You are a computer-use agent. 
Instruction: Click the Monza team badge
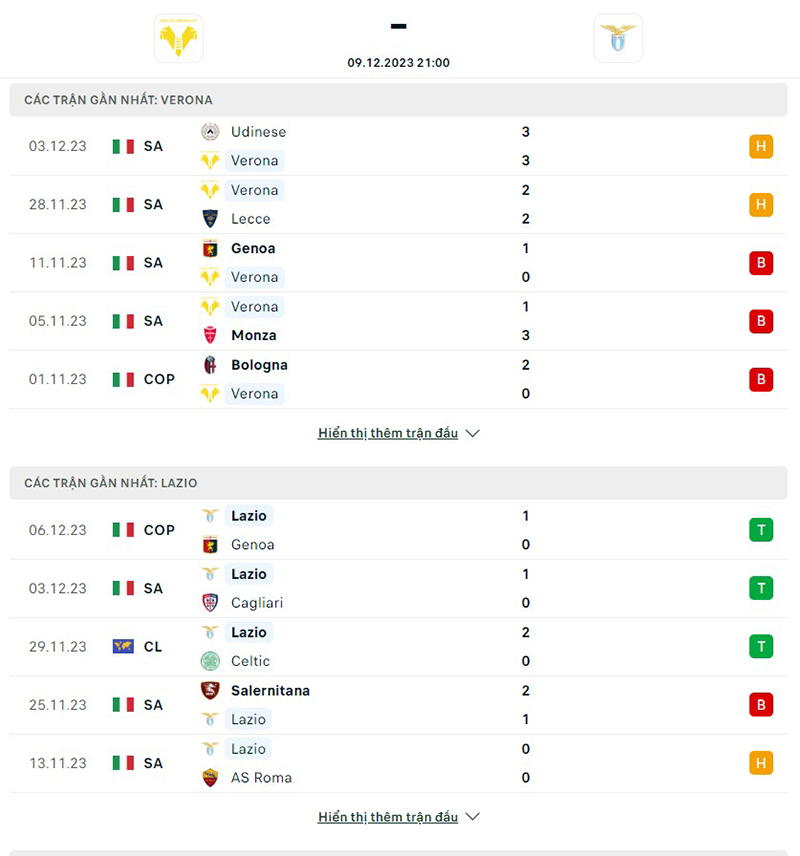coord(210,335)
